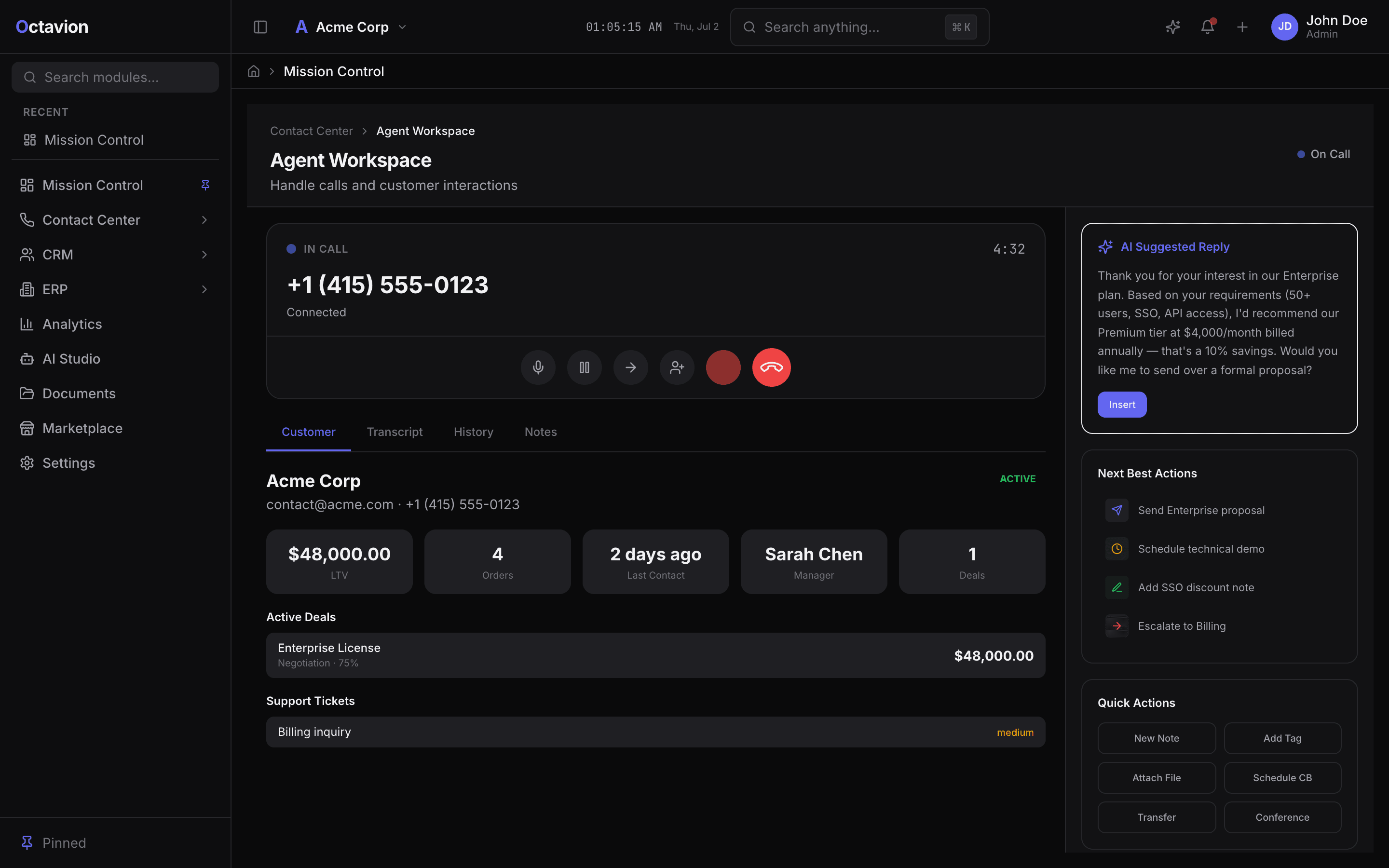This screenshot has width=1389, height=868.
Task: Open AI Studio module
Action: pos(115,359)
